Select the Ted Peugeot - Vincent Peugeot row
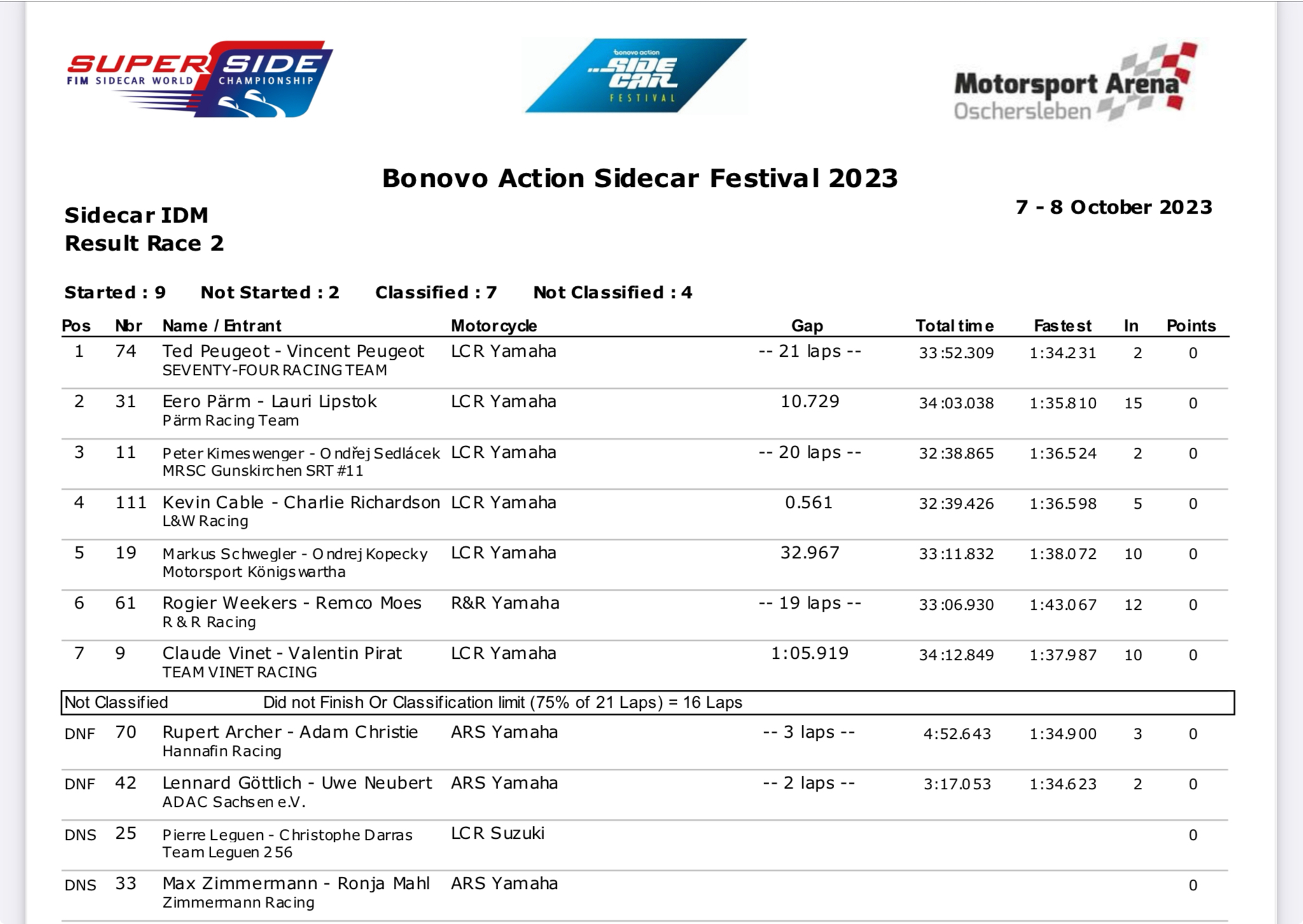The image size is (1303, 924). click(645, 362)
